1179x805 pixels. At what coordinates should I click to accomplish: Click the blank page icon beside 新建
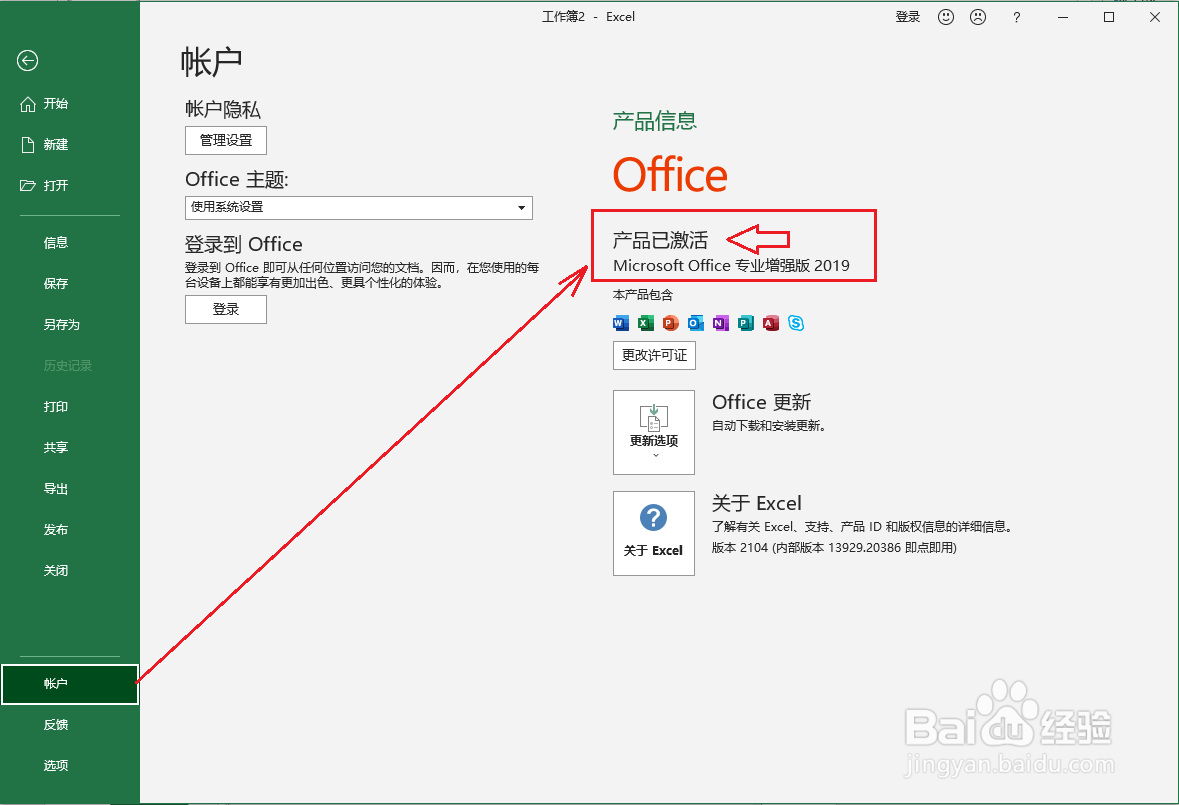point(28,144)
